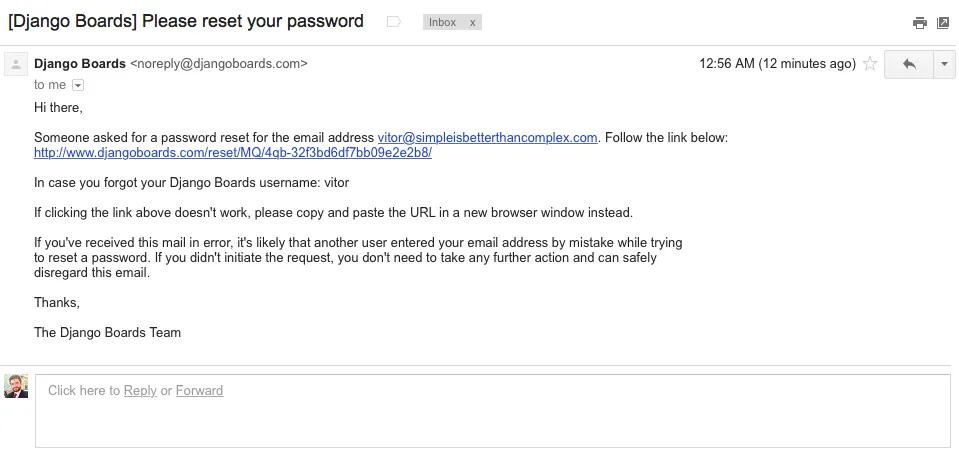Open the More options dropdown beside reply
The height and width of the screenshot is (460, 959).
pyautogui.click(x=945, y=64)
